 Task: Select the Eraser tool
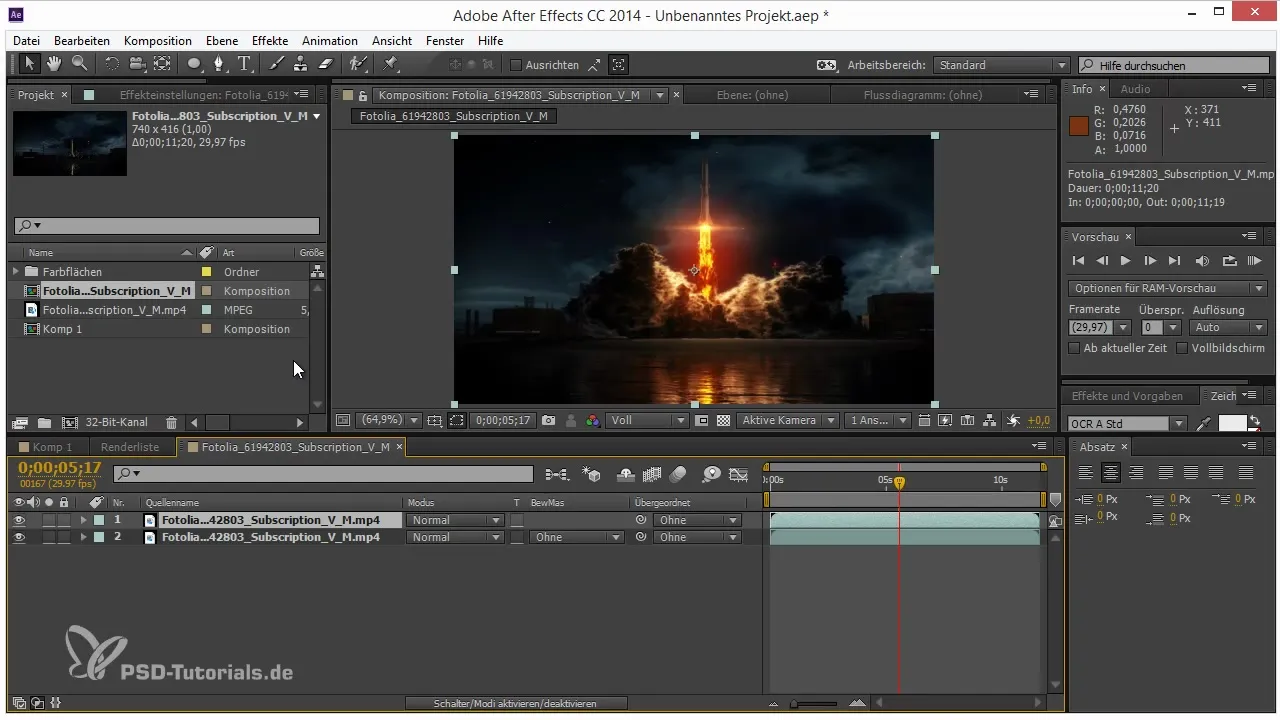tap(324, 64)
